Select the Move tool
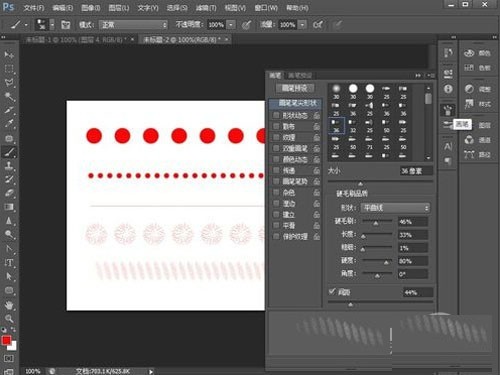500x375 pixels. [9, 54]
